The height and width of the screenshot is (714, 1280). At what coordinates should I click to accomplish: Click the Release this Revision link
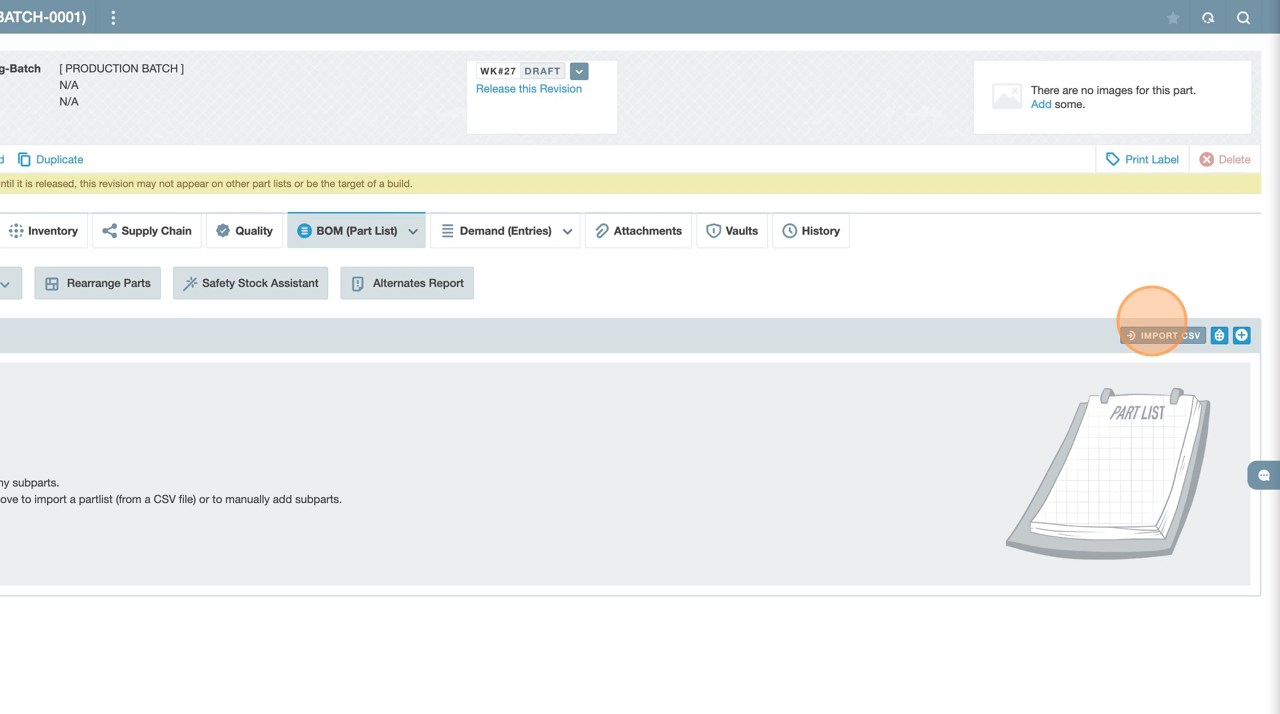pyautogui.click(x=528, y=89)
